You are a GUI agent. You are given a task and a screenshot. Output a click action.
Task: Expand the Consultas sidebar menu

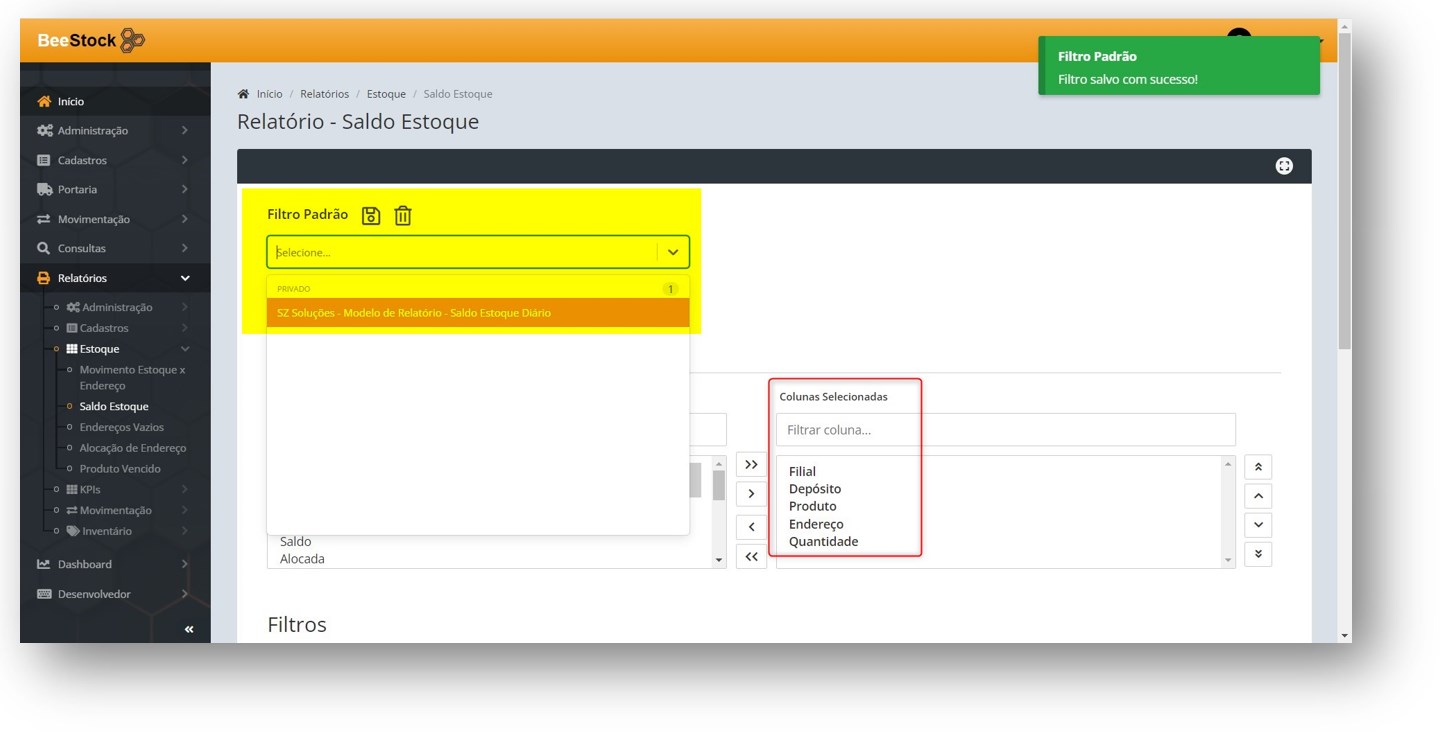82,248
